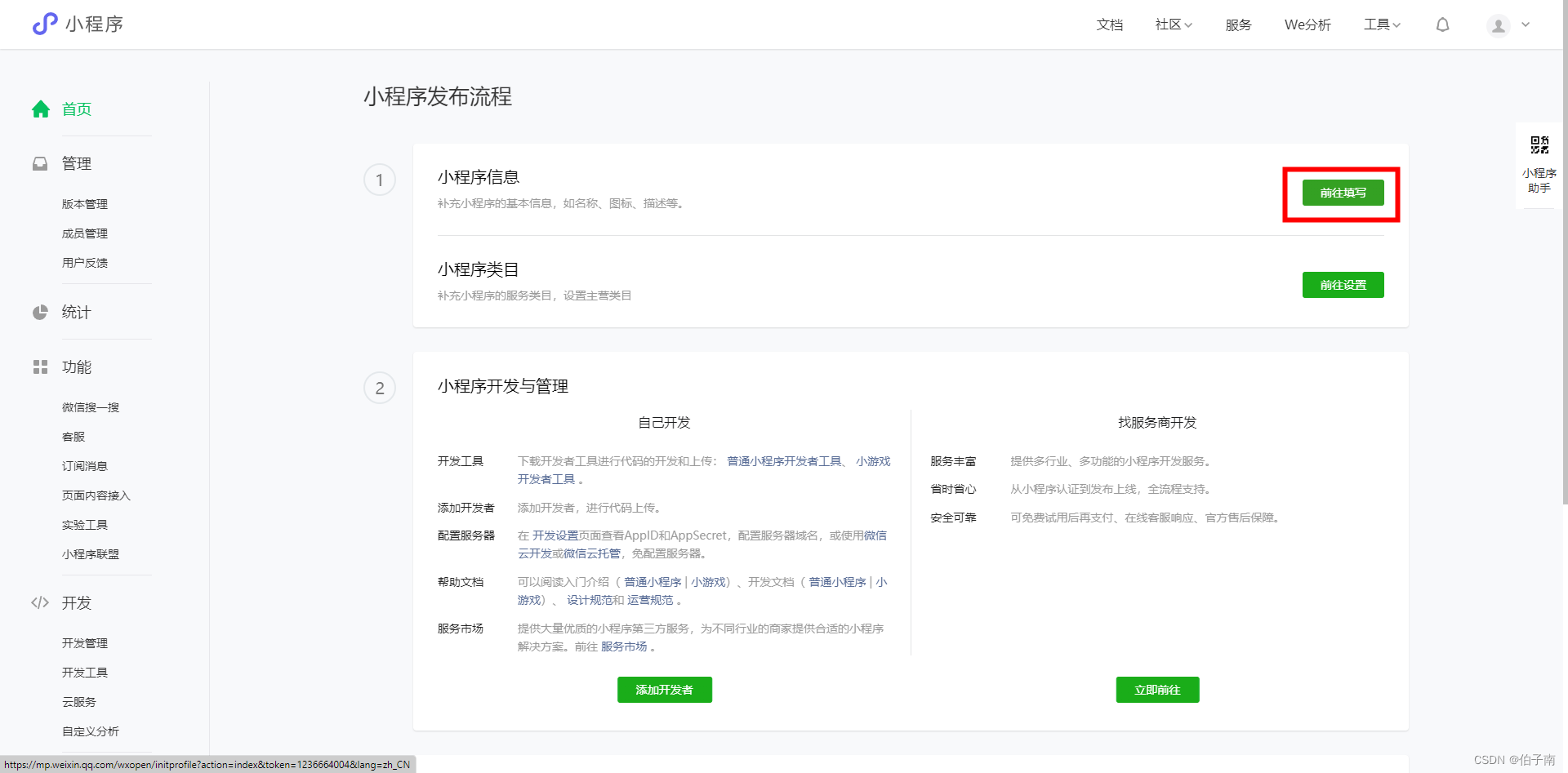
Task: Switch to the We分析 menu item
Action: pyautogui.click(x=1307, y=24)
